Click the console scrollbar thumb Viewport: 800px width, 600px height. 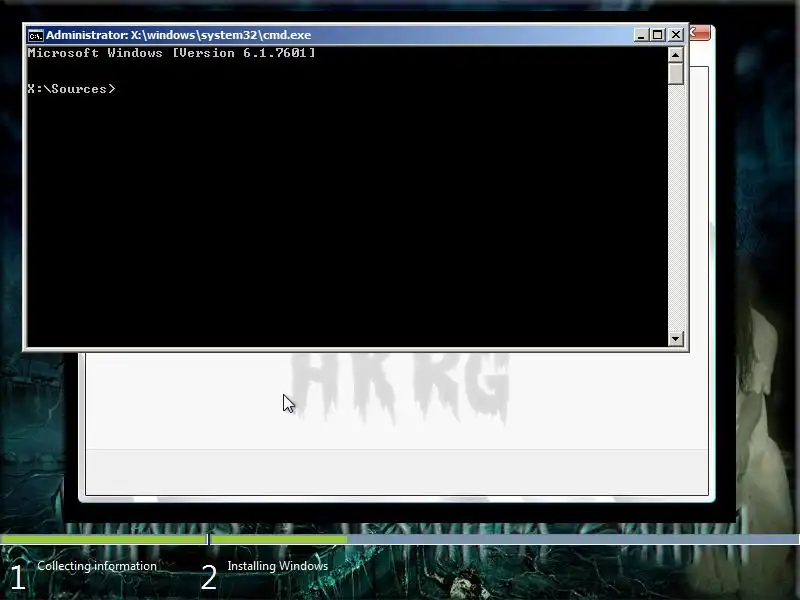[x=676, y=73]
